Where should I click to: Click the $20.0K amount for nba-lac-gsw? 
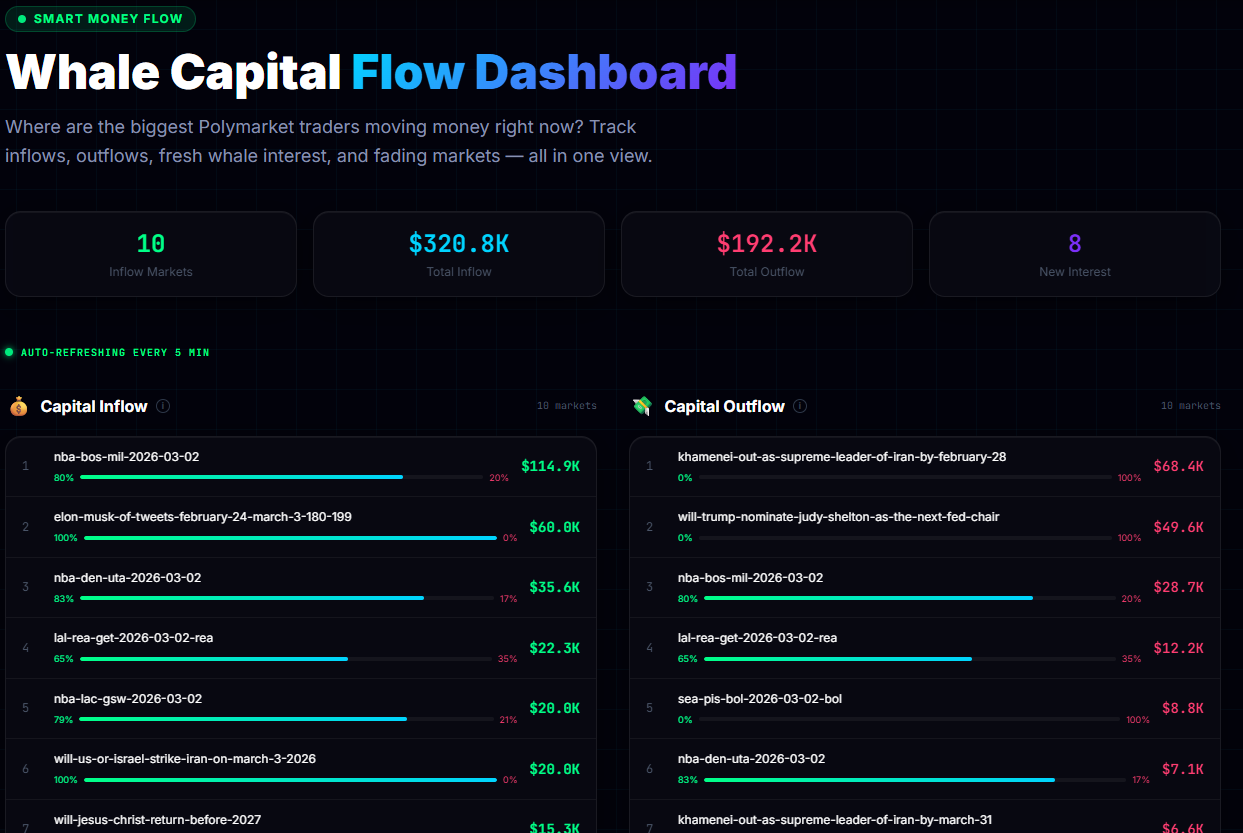point(555,708)
